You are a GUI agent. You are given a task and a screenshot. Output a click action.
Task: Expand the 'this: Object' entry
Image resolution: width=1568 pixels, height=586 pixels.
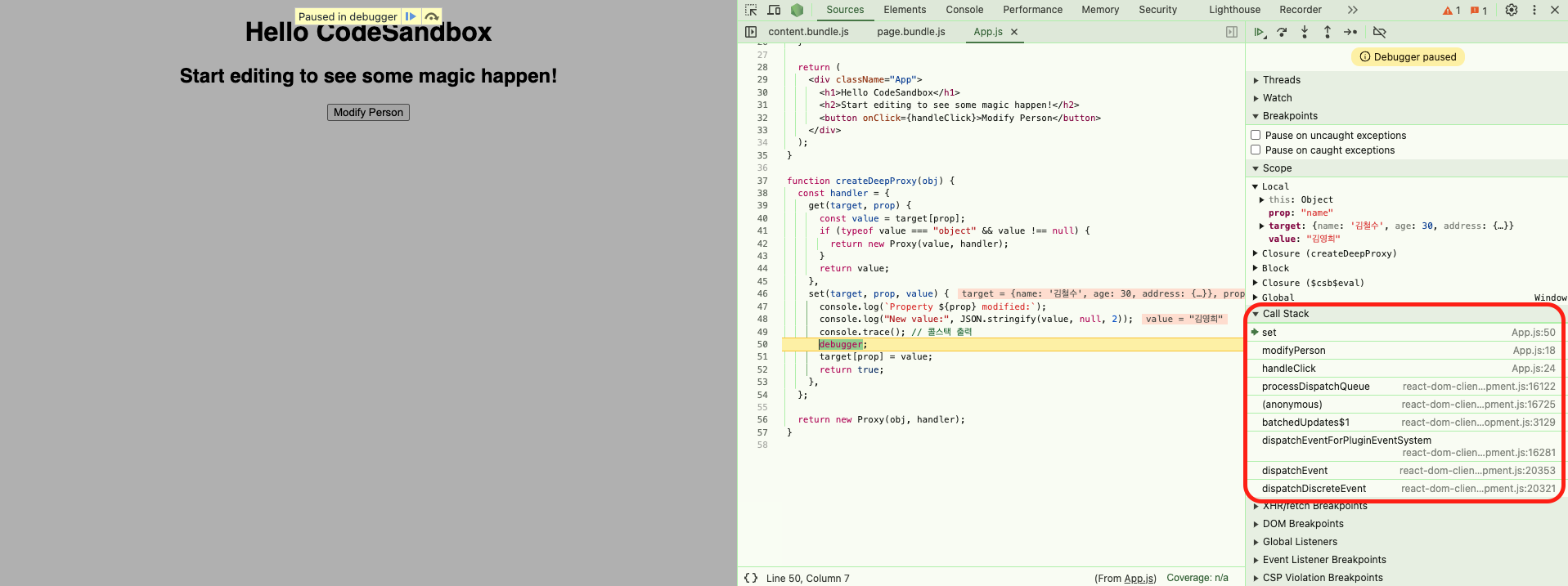click(x=1261, y=199)
